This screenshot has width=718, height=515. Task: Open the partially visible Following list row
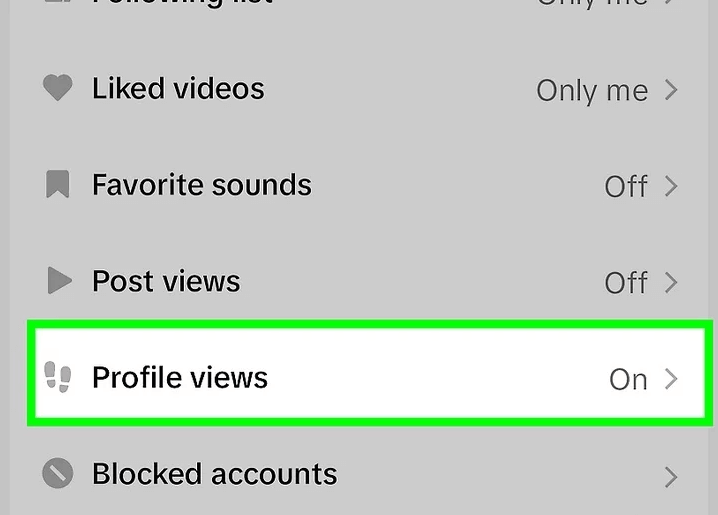click(x=359, y=4)
